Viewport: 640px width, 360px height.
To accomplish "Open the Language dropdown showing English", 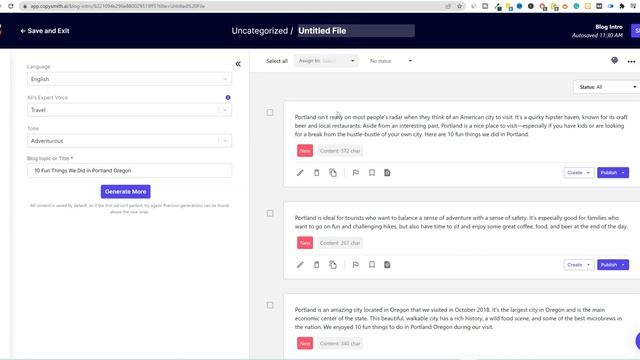I will click(129, 79).
